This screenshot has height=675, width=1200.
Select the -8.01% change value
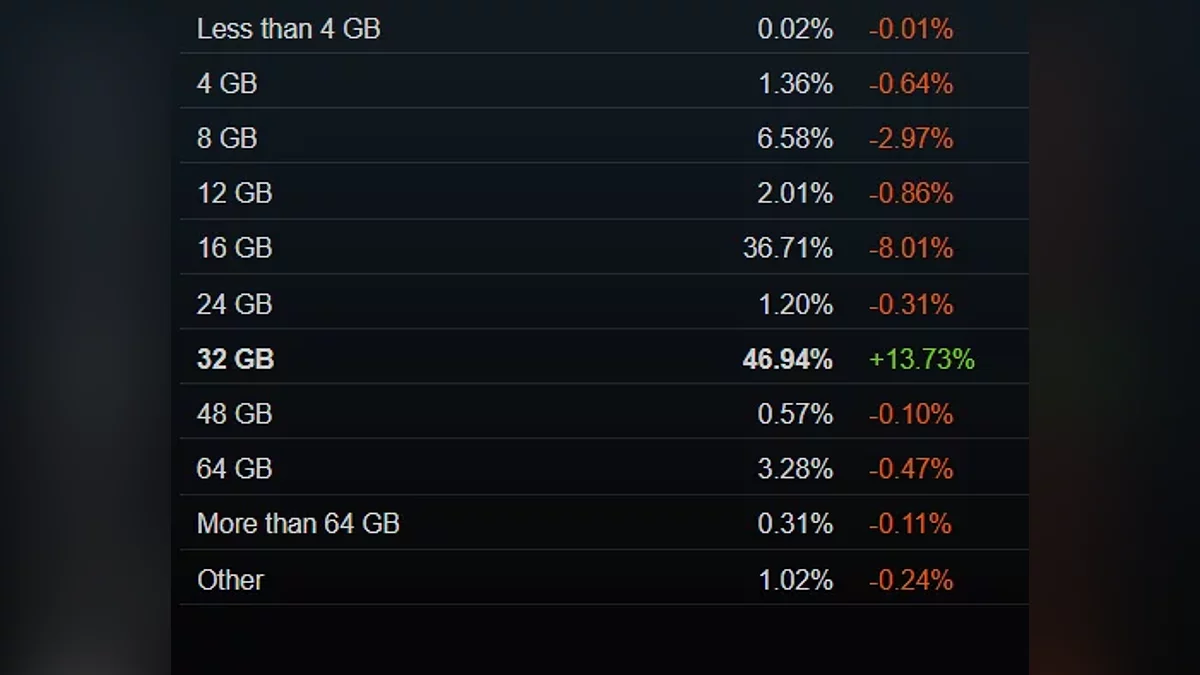(910, 248)
